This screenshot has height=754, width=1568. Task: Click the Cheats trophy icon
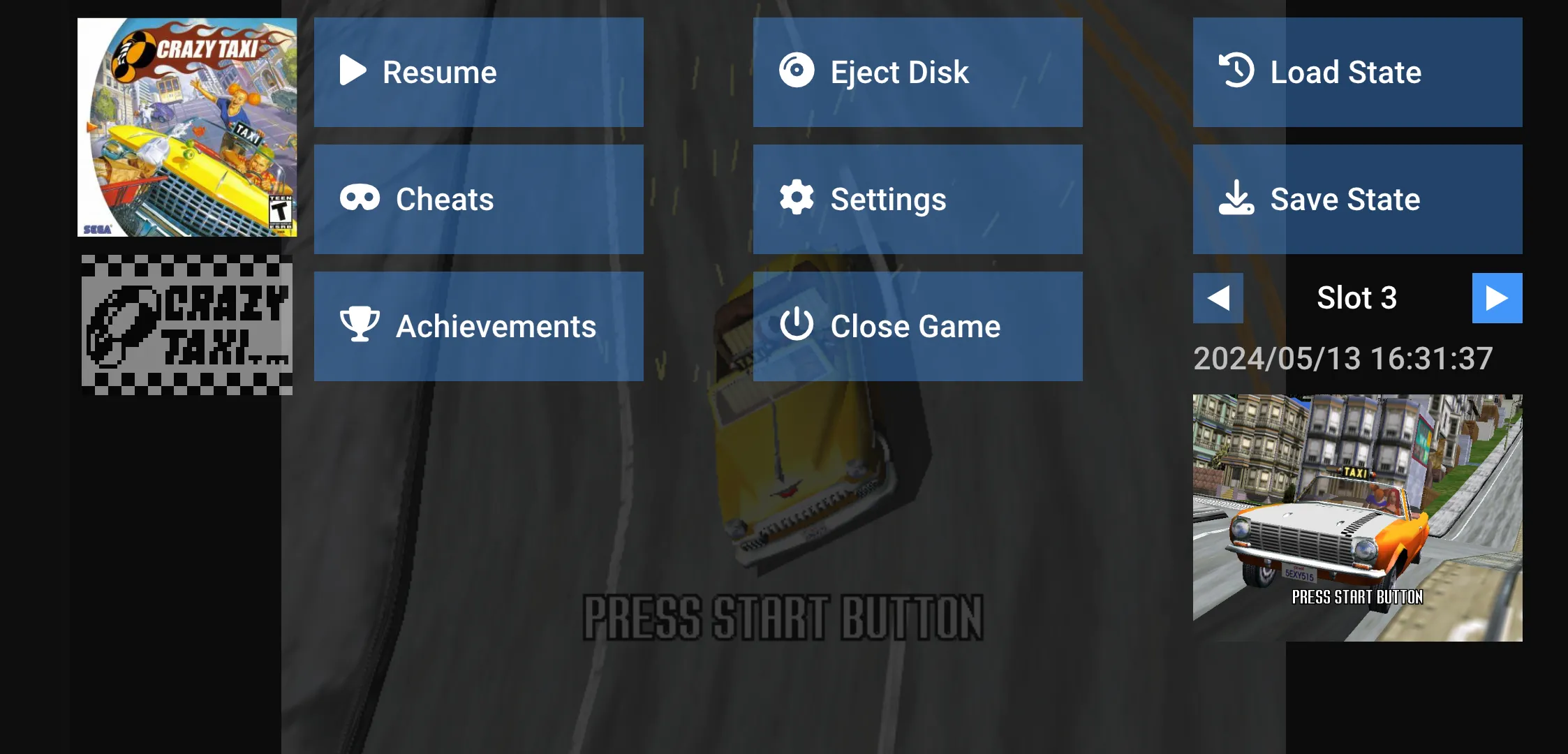pyautogui.click(x=358, y=198)
